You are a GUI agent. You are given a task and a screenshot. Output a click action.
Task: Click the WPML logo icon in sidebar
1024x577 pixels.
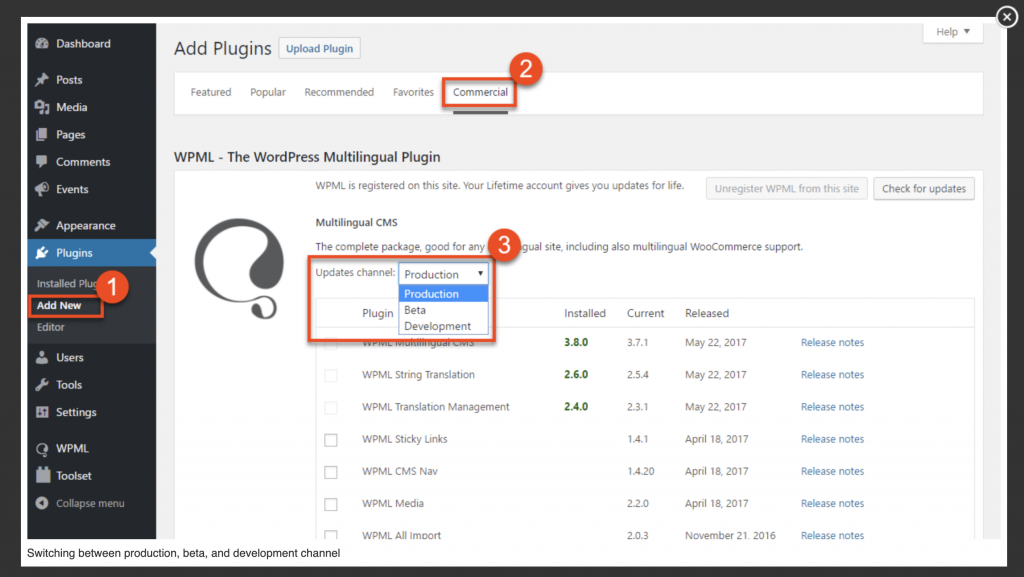[42, 449]
